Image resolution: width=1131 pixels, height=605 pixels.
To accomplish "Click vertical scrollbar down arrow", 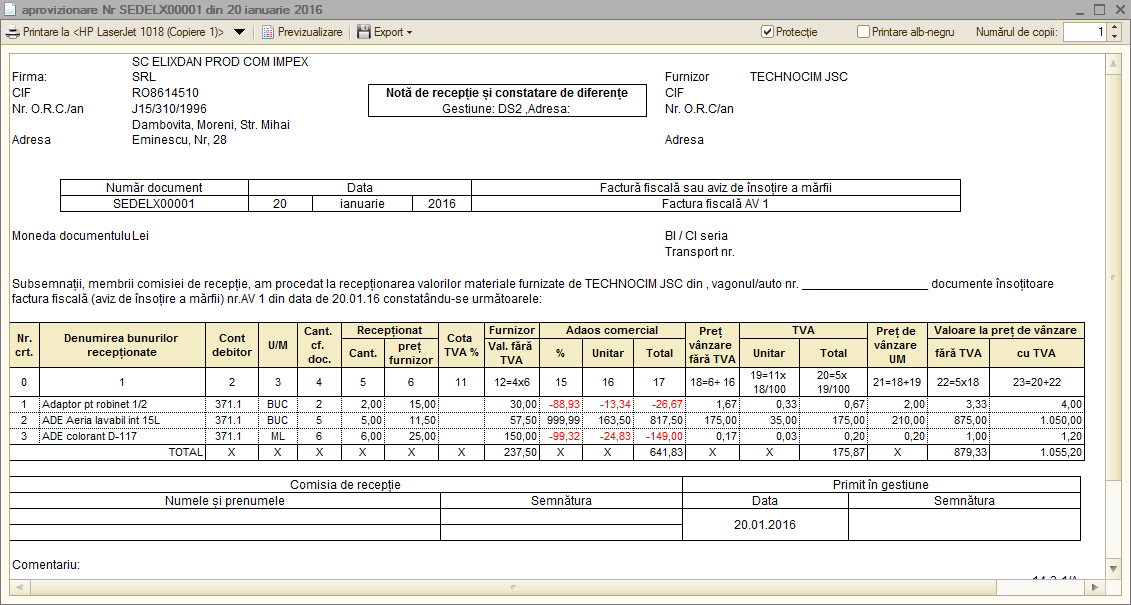I will 1112,569.
